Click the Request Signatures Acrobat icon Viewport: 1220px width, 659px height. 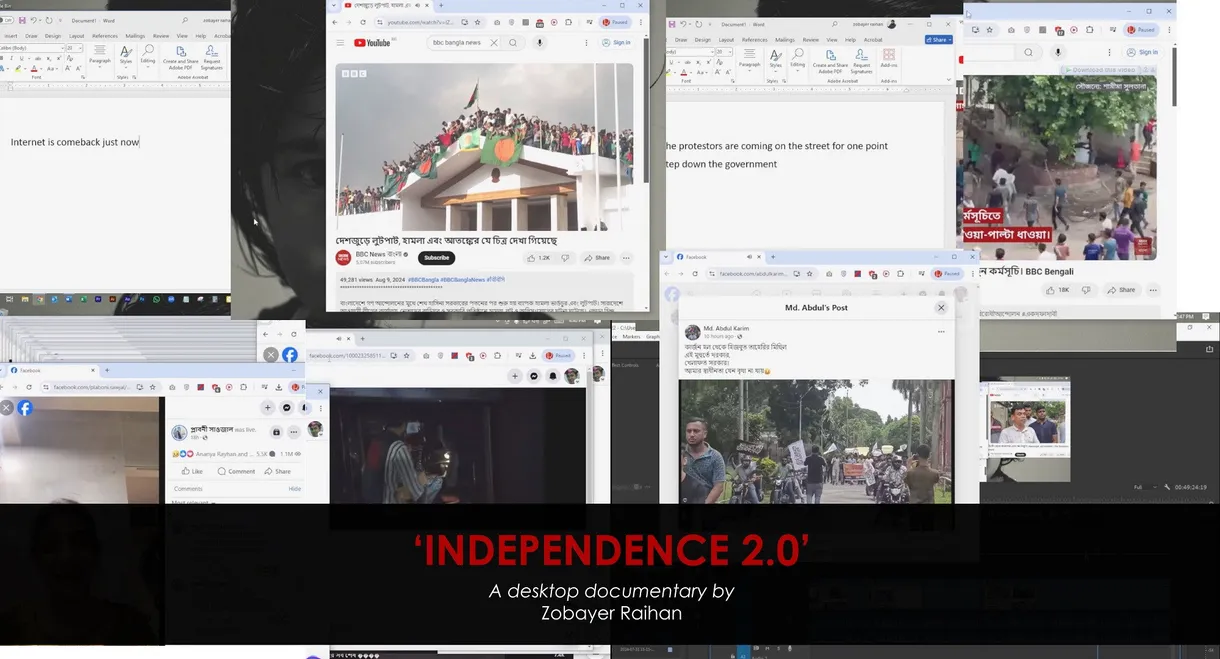pyautogui.click(x=213, y=58)
